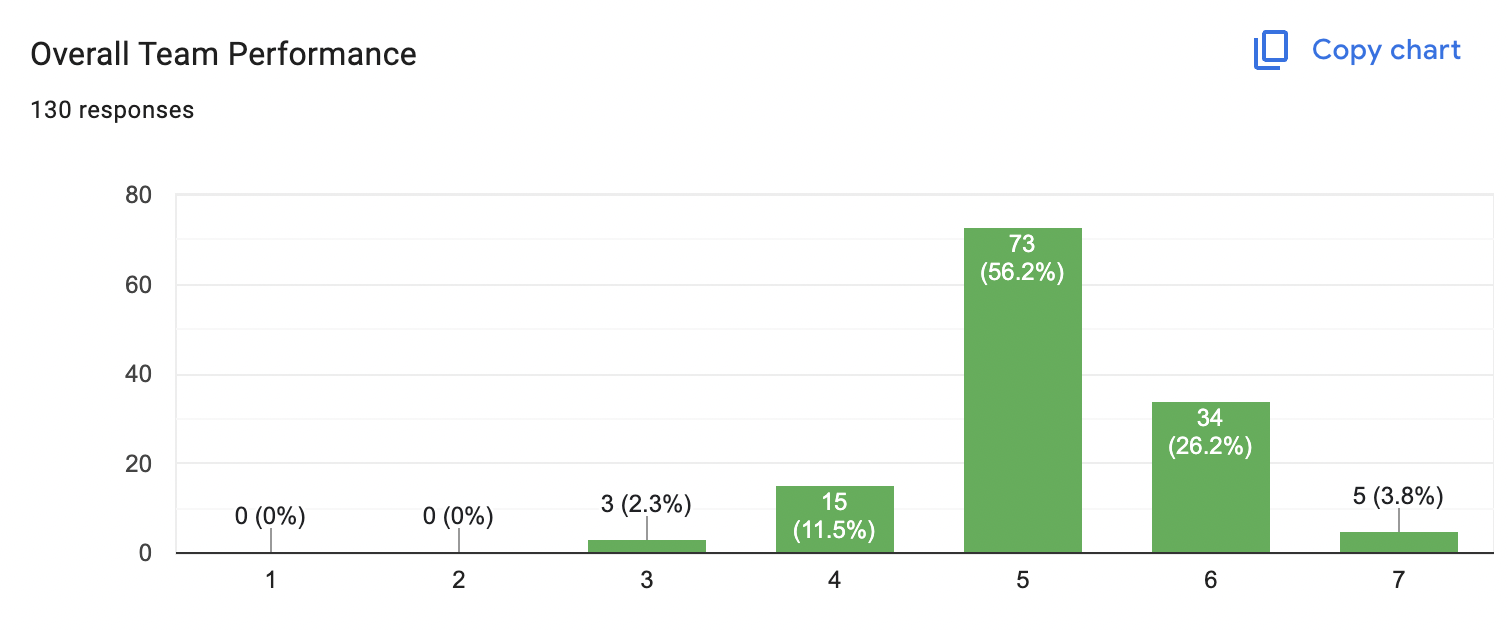Click the 15 (11.5%) data label
Viewport: 1508px width, 630px height.
pos(834,516)
